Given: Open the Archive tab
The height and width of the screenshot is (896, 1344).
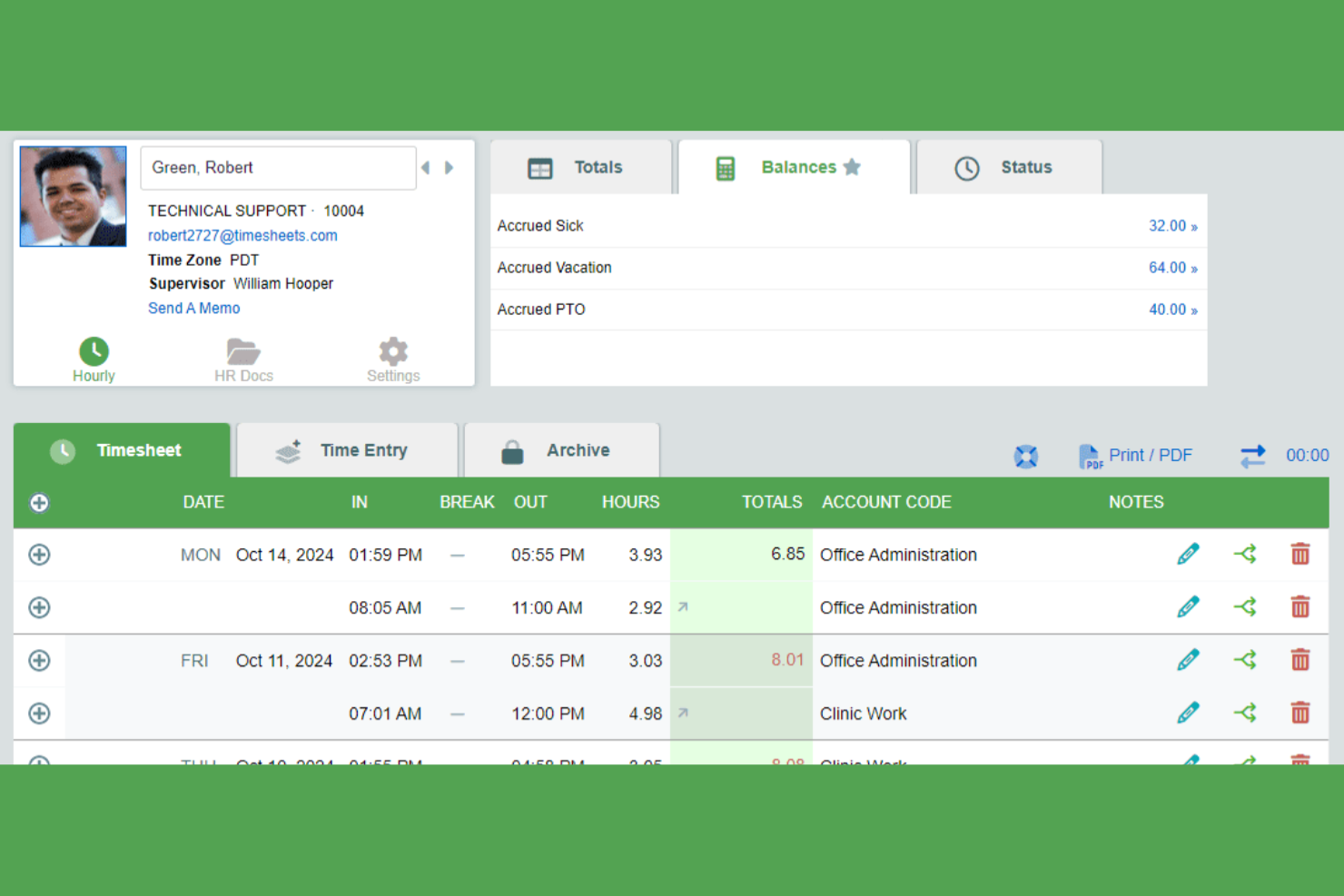Looking at the screenshot, I should pyautogui.click(x=562, y=450).
